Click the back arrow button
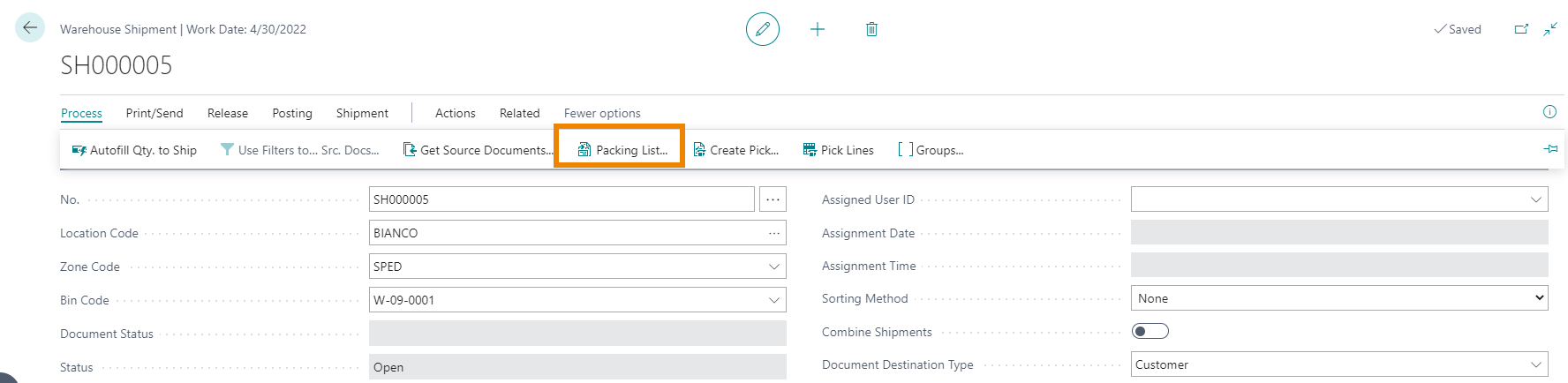 (30, 28)
